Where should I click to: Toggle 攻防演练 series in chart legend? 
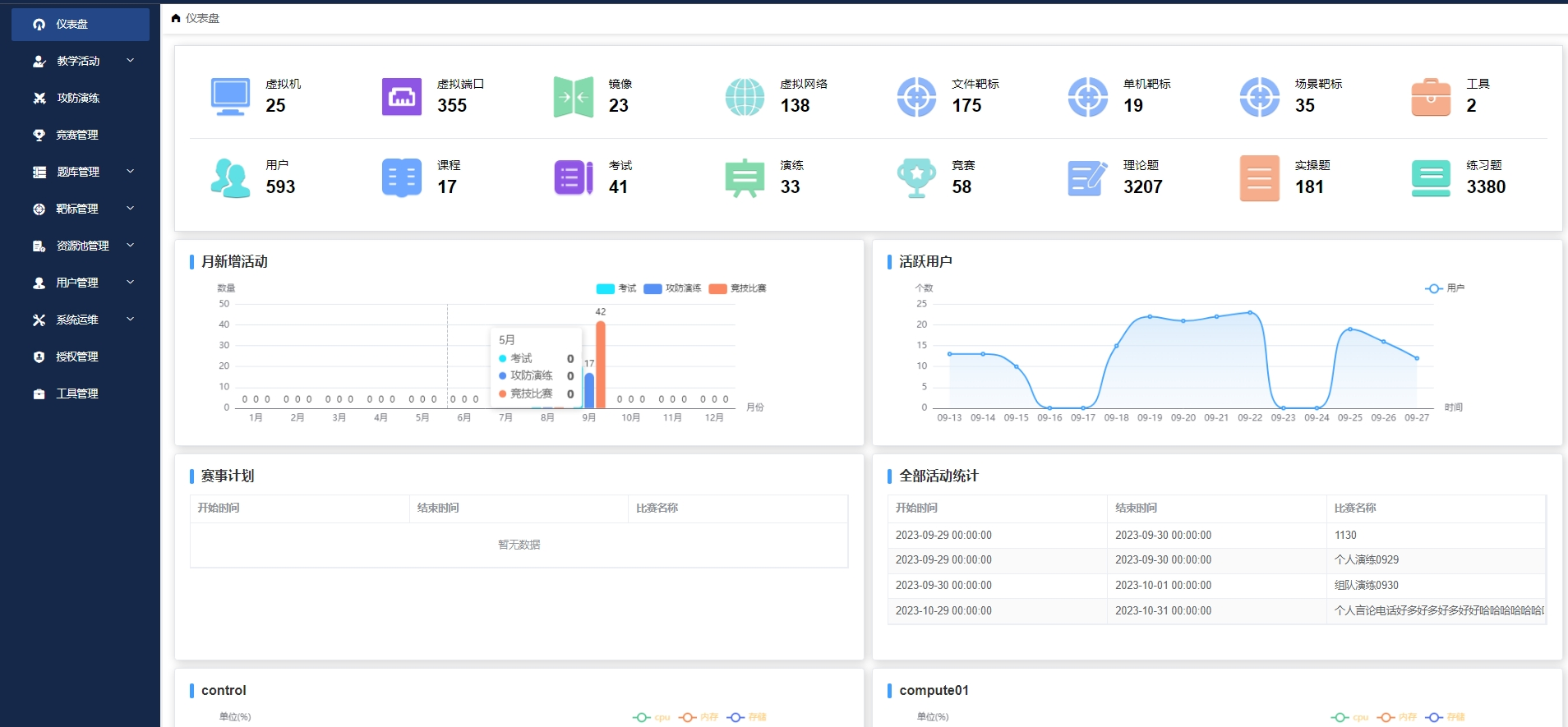pos(672,288)
